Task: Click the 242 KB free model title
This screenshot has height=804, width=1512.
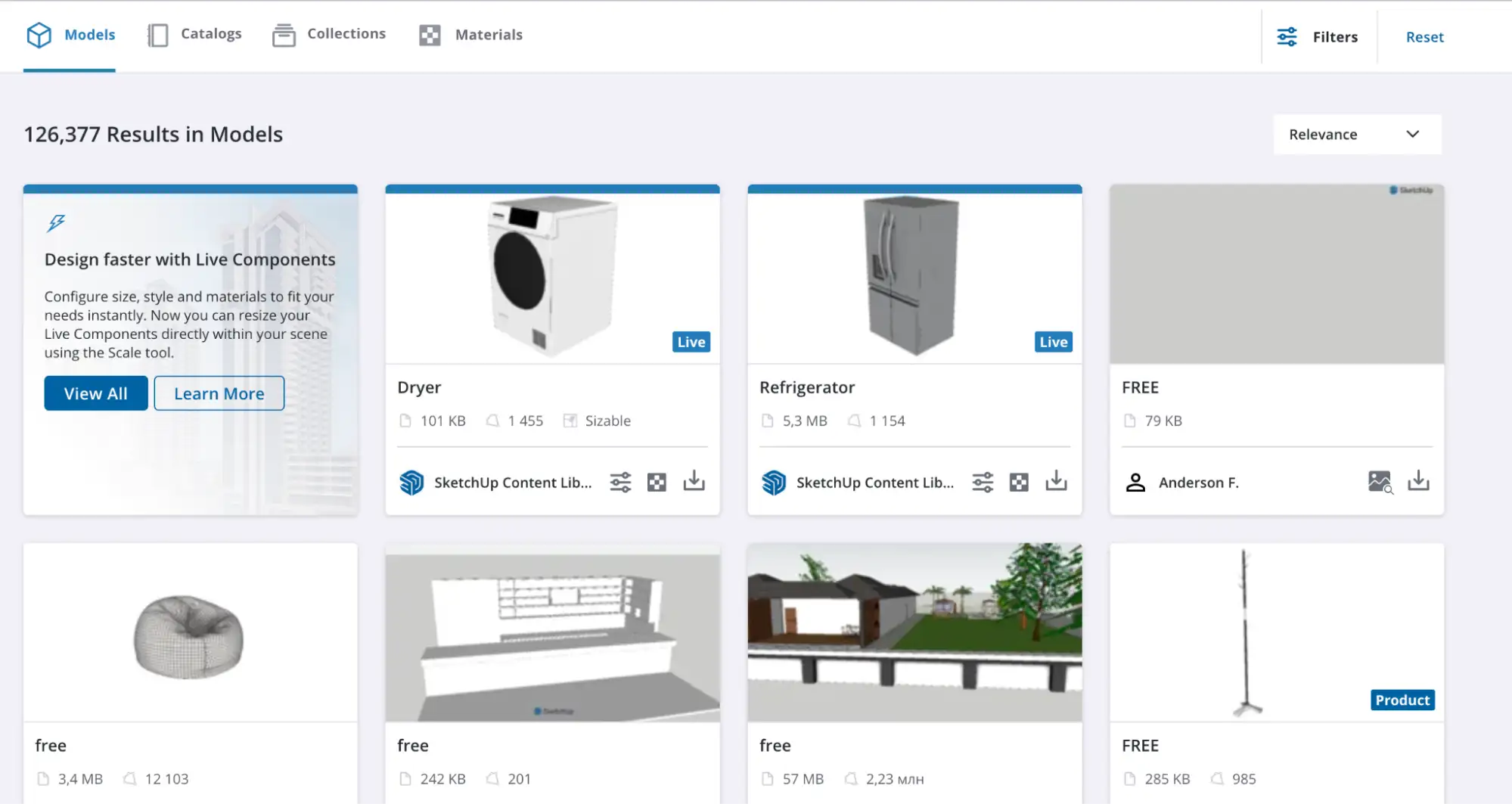Action: coord(413,746)
